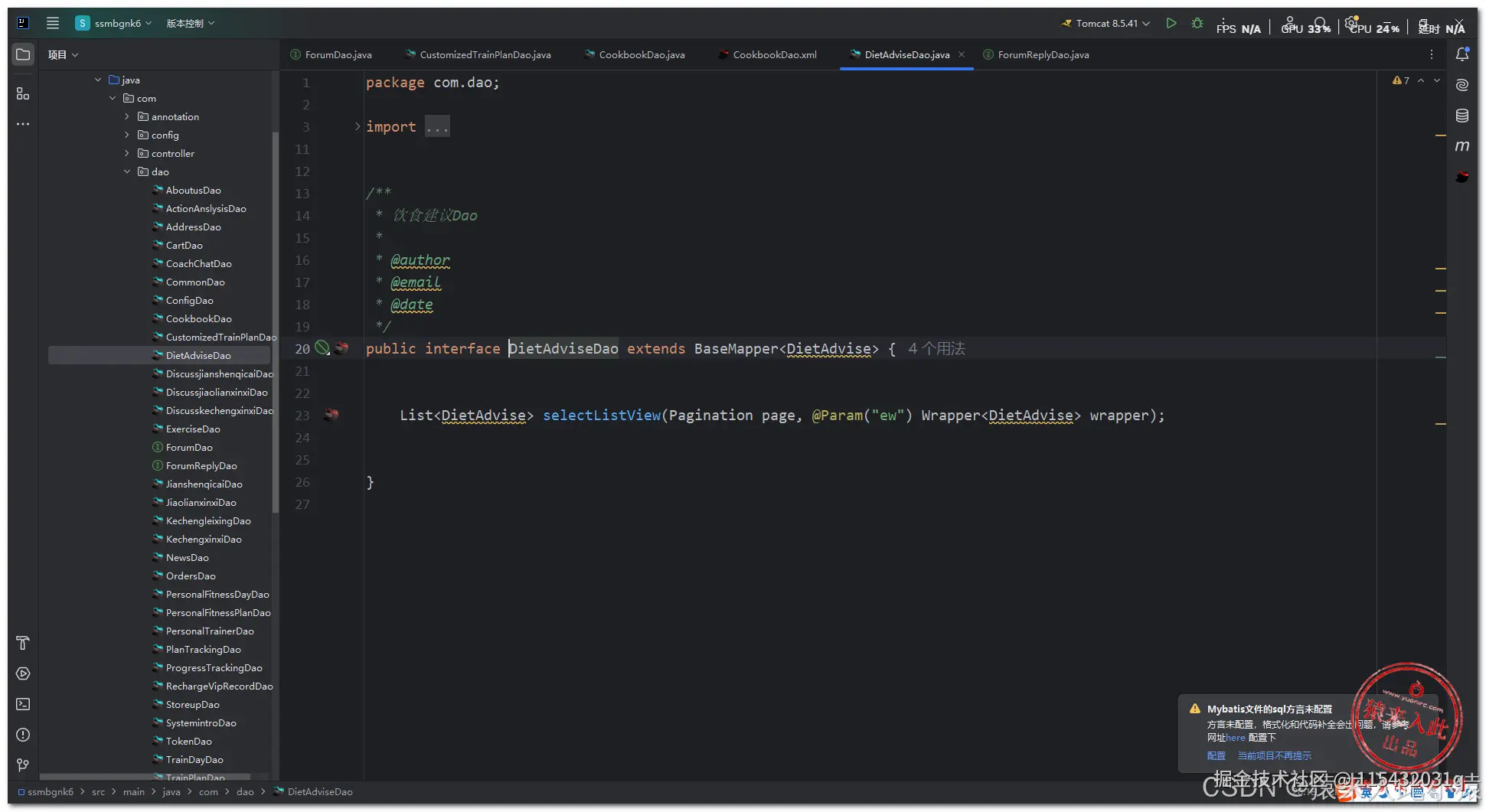
Task: Open the Problems tool window
Action: [23, 735]
